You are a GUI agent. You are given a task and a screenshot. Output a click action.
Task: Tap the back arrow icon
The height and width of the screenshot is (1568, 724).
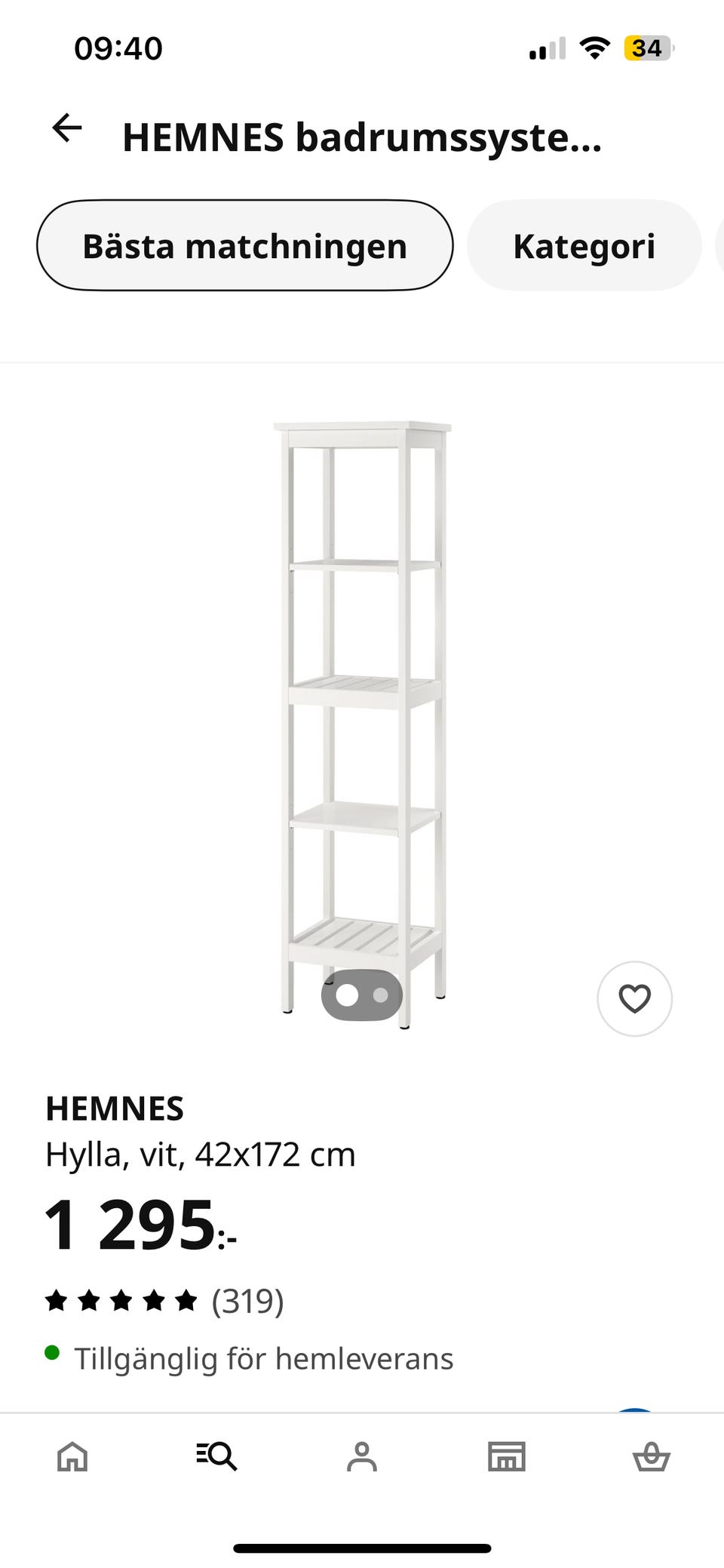tap(66, 128)
